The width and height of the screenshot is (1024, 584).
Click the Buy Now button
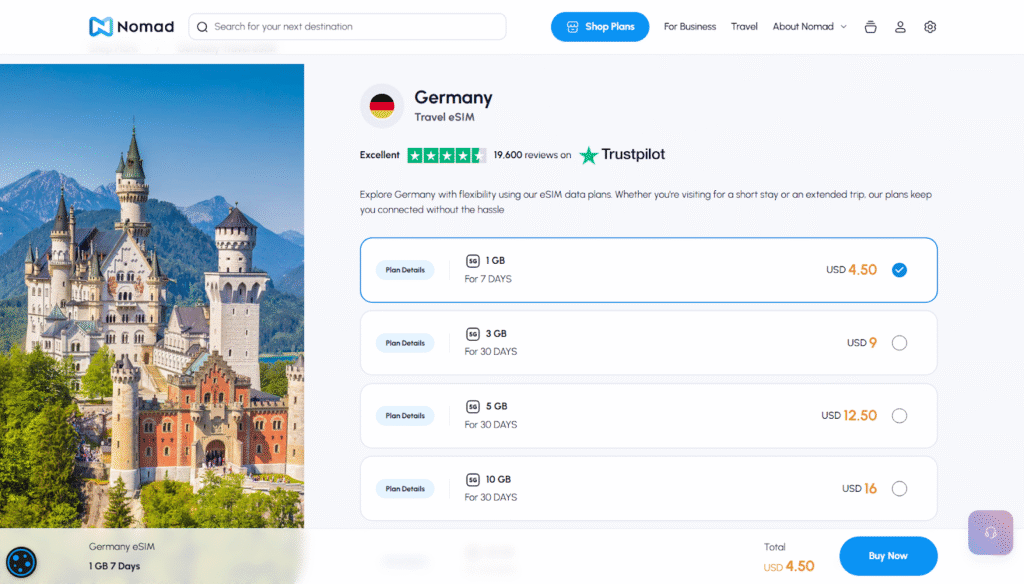[x=888, y=556]
